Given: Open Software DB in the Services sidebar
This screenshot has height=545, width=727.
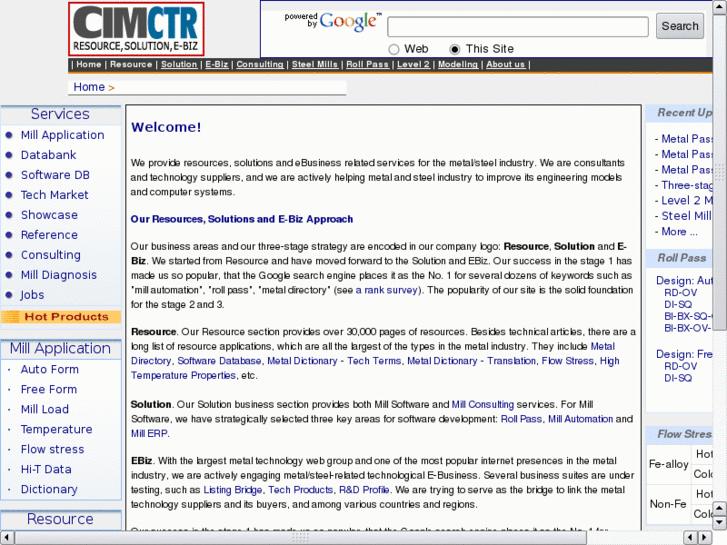Looking at the screenshot, I should point(55,175).
